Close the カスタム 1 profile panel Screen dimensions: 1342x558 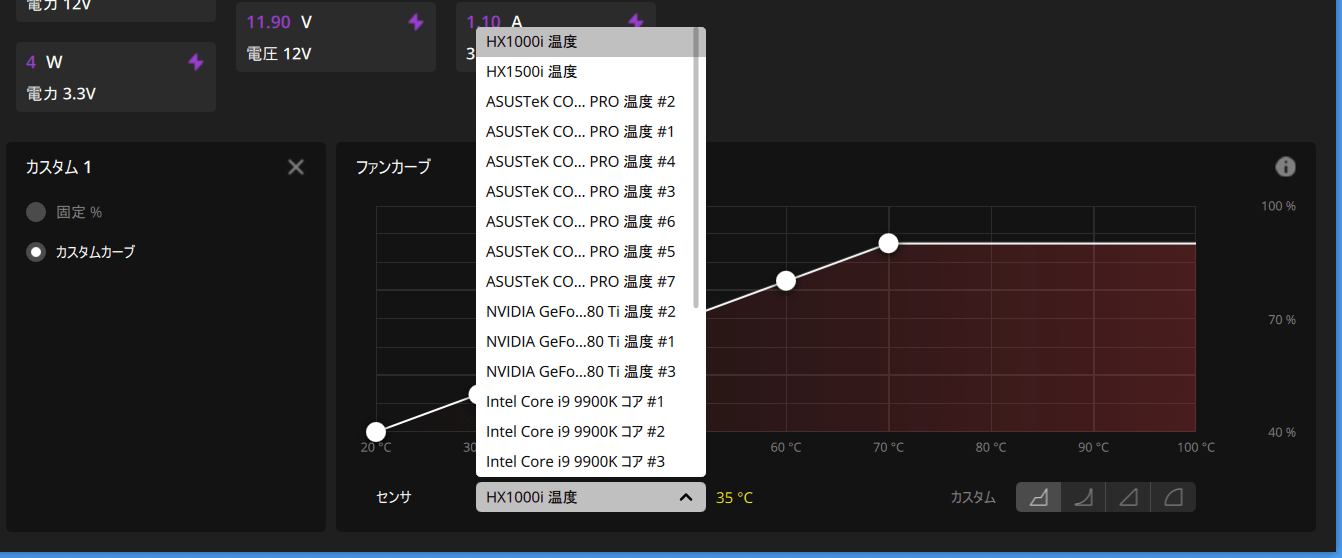pyautogui.click(x=296, y=167)
